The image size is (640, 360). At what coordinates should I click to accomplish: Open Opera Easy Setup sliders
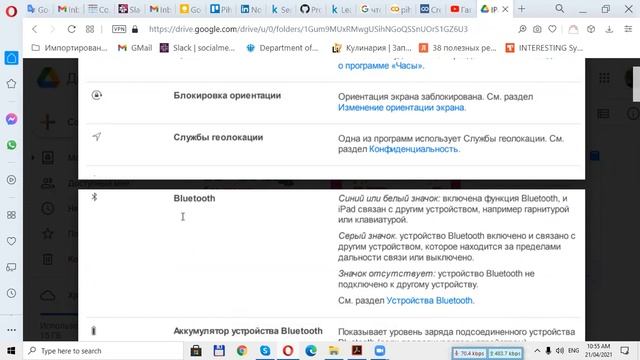point(628,29)
